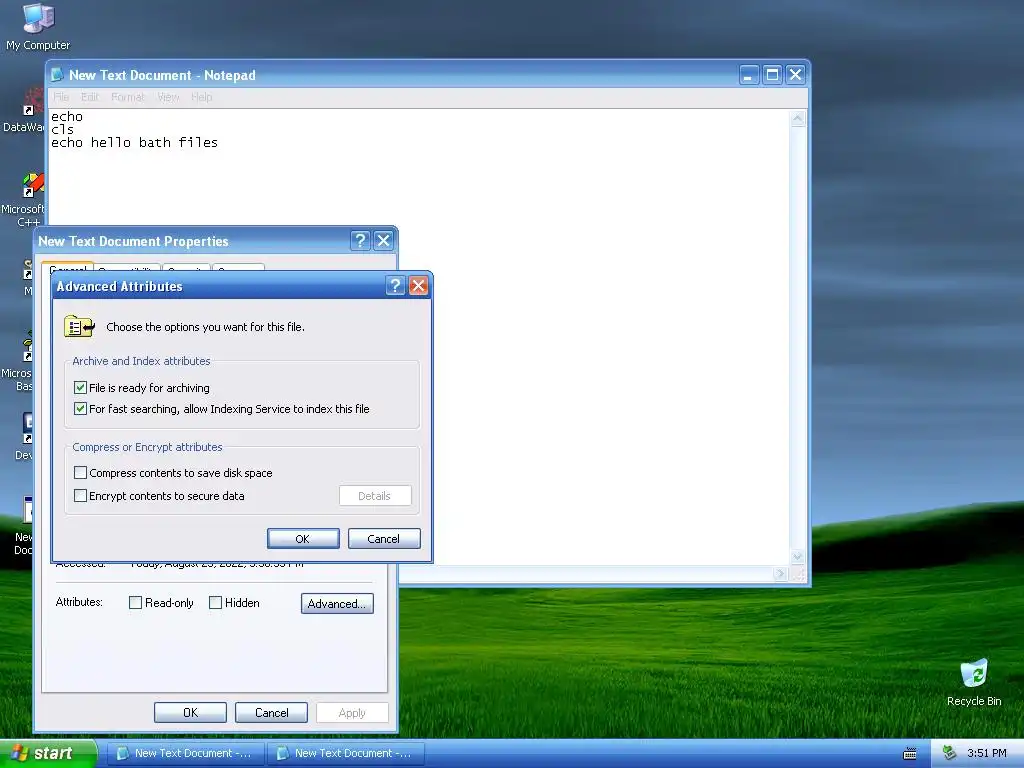This screenshot has width=1024, height=768.
Task: Enable Encrypt contents to secure data
Action: (80, 496)
